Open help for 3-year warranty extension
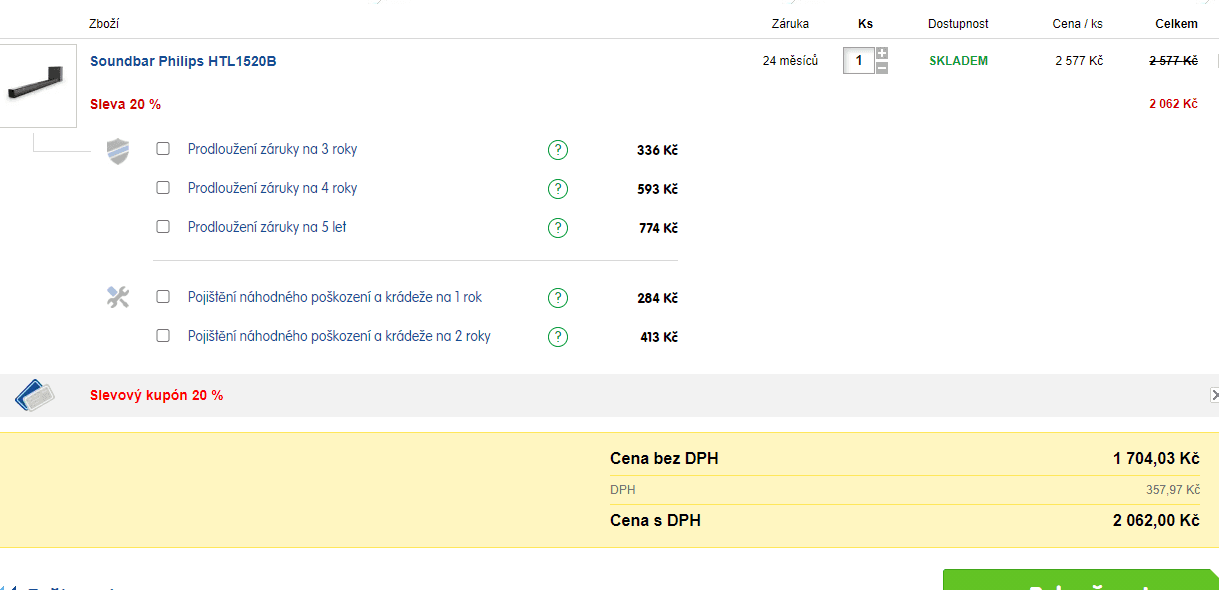 558,150
